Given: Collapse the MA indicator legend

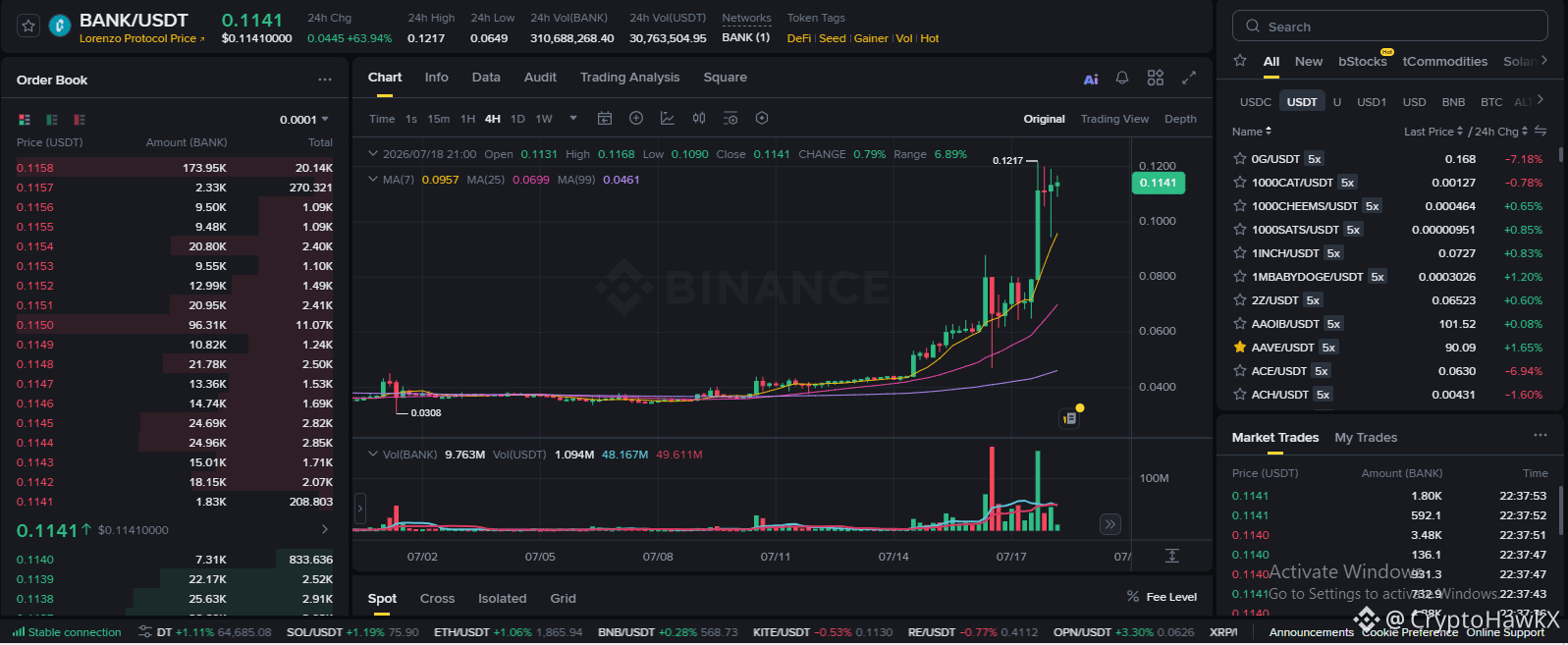Looking at the screenshot, I should [x=373, y=179].
